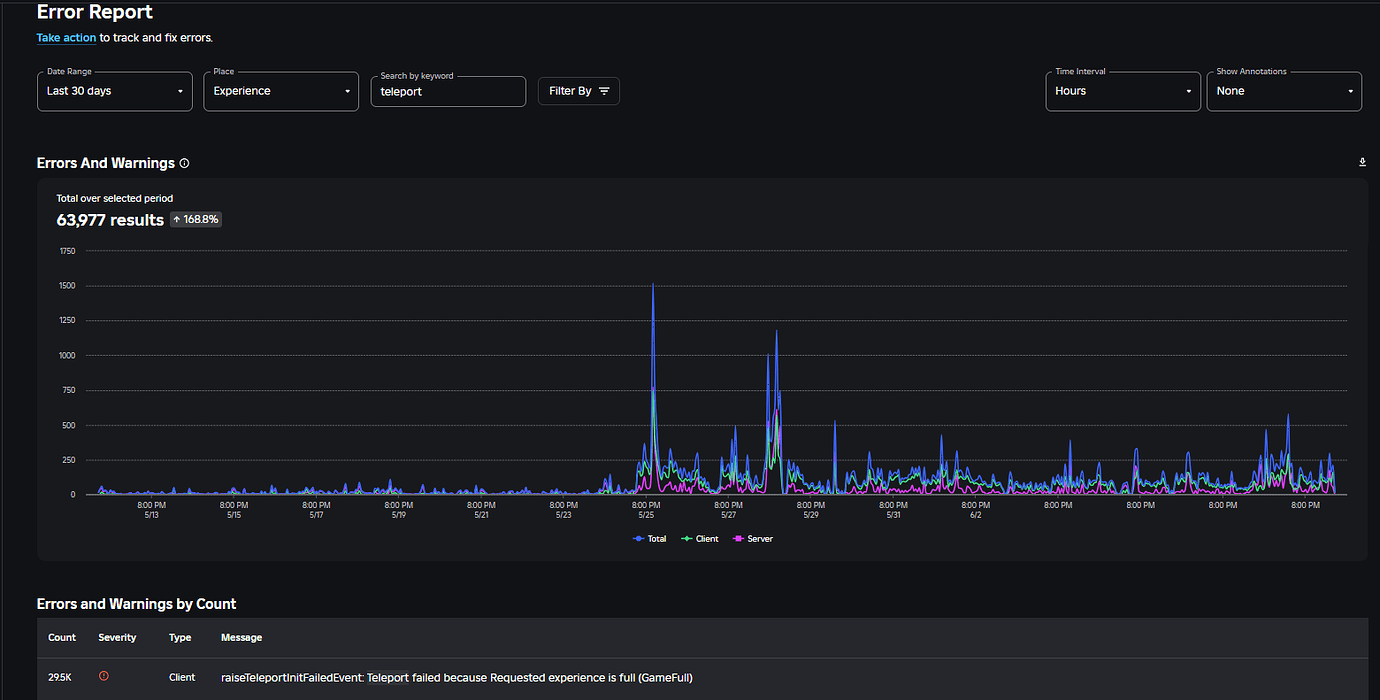Screen dimensions: 1380x700
Task: Click the 63,977 results total
Action: pyautogui.click(x=110, y=220)
